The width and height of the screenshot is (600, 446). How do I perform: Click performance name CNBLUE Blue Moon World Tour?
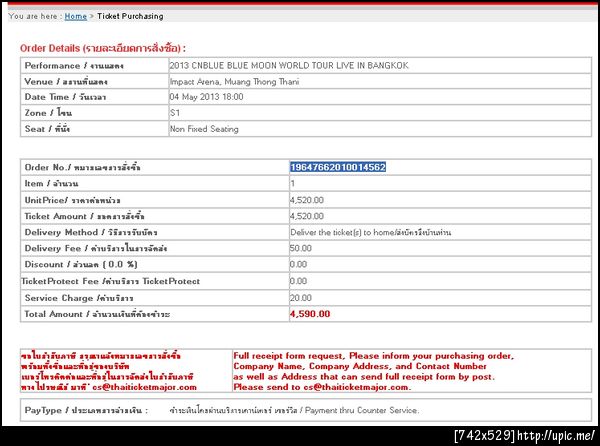pyautogui.click(x=289, y=65)
